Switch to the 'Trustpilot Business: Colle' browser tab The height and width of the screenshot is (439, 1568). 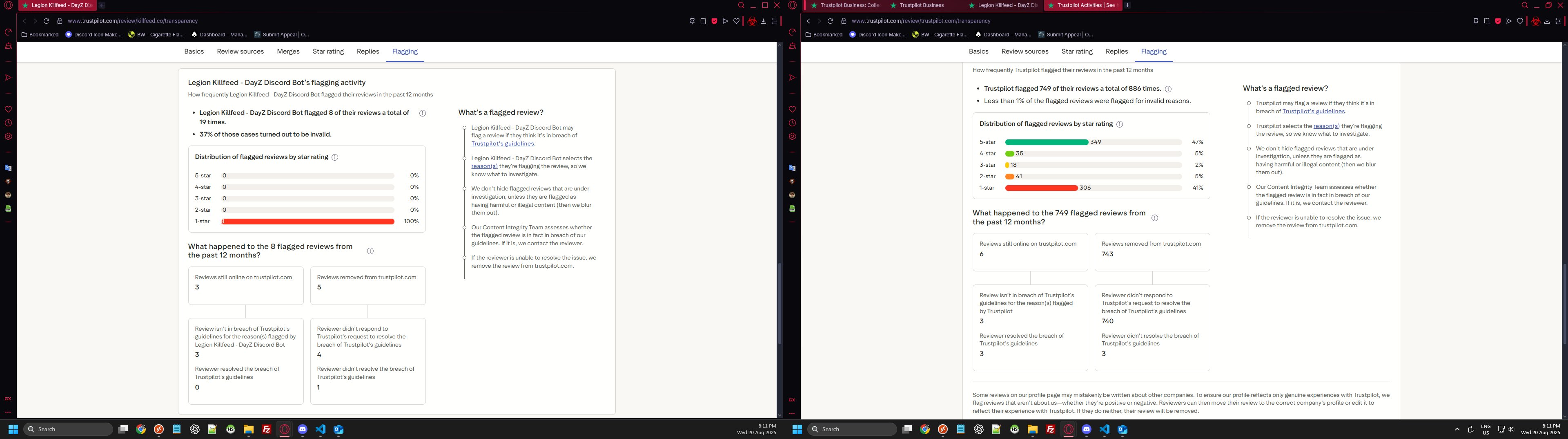pyautogui.click(x=845, y=5)
